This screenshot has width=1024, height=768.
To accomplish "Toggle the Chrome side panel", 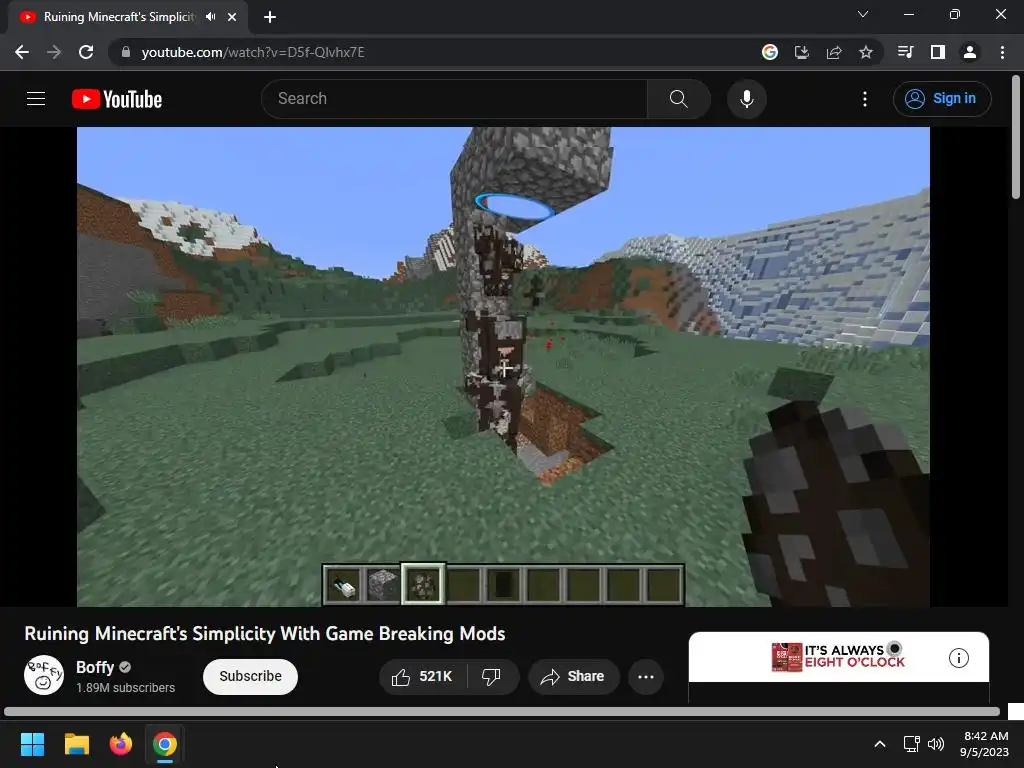I will (938, 52).
